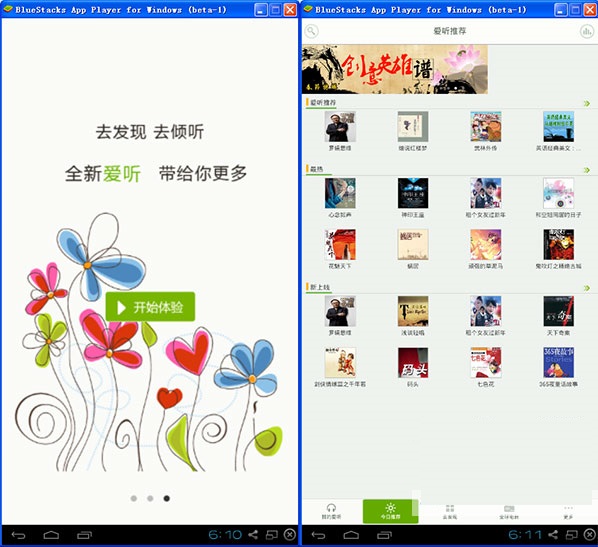Tap share icon beside 6:11 clock

pos(553,535)
